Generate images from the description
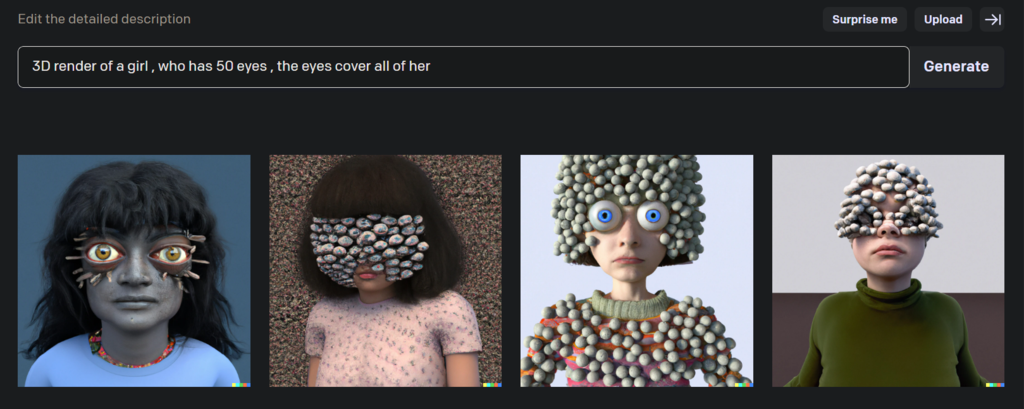Viewport: 1024px width, 409px height. click(956, 67)
